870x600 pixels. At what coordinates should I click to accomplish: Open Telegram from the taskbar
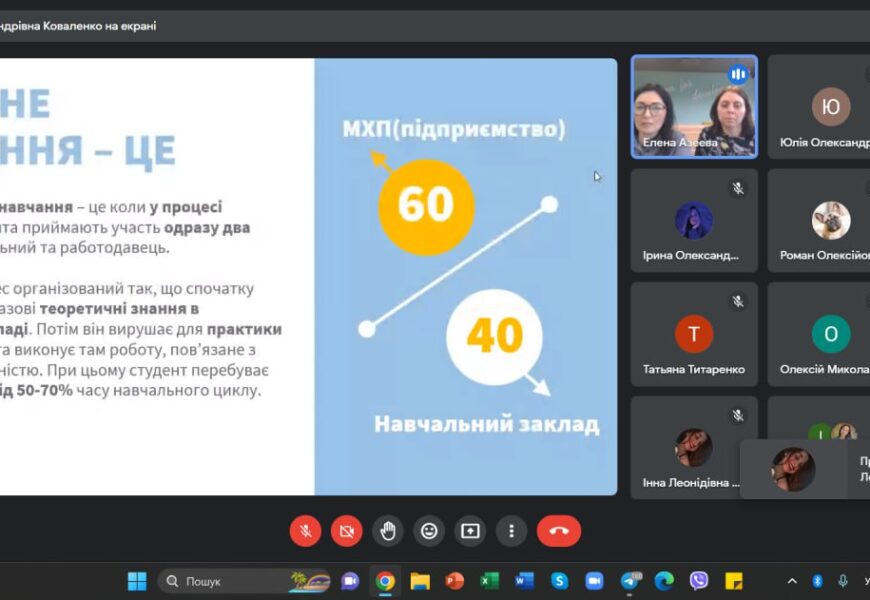[x=630, y=581]
